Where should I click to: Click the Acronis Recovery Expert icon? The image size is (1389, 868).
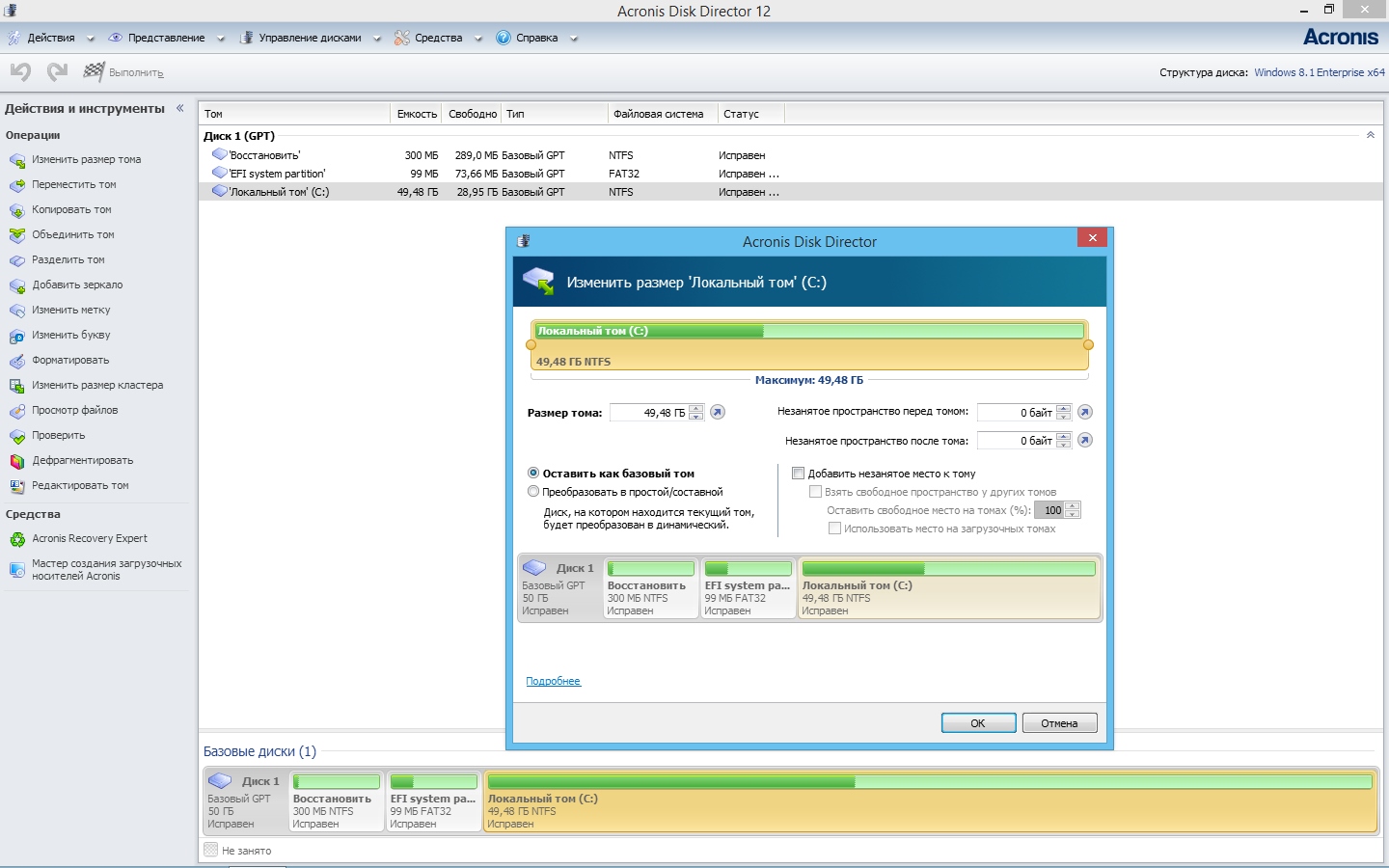[x=17, y=539]
